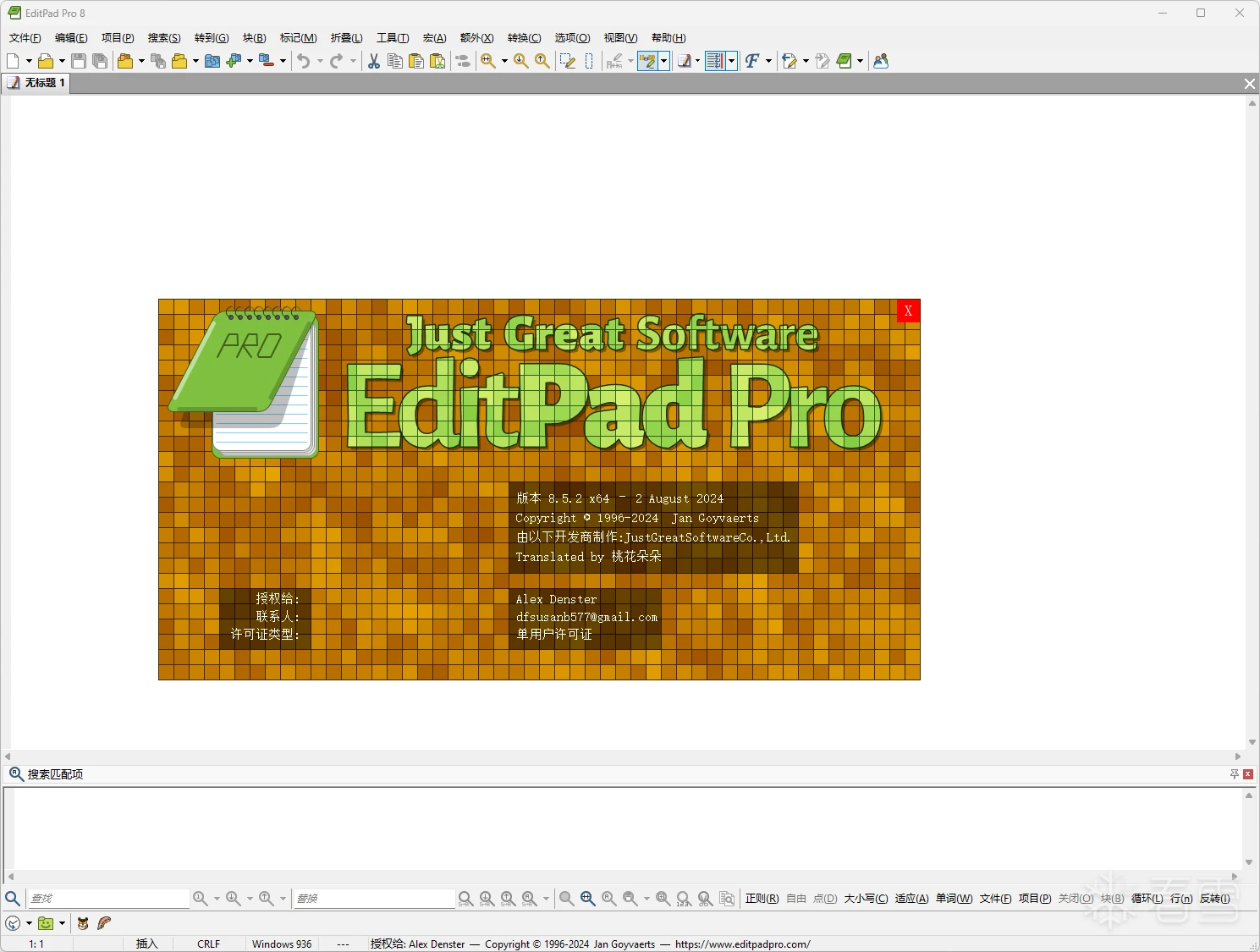The width and height of the screenshot is (1260, 952).
Task: Click the blue windows project icon
Action: click(212, 61)
